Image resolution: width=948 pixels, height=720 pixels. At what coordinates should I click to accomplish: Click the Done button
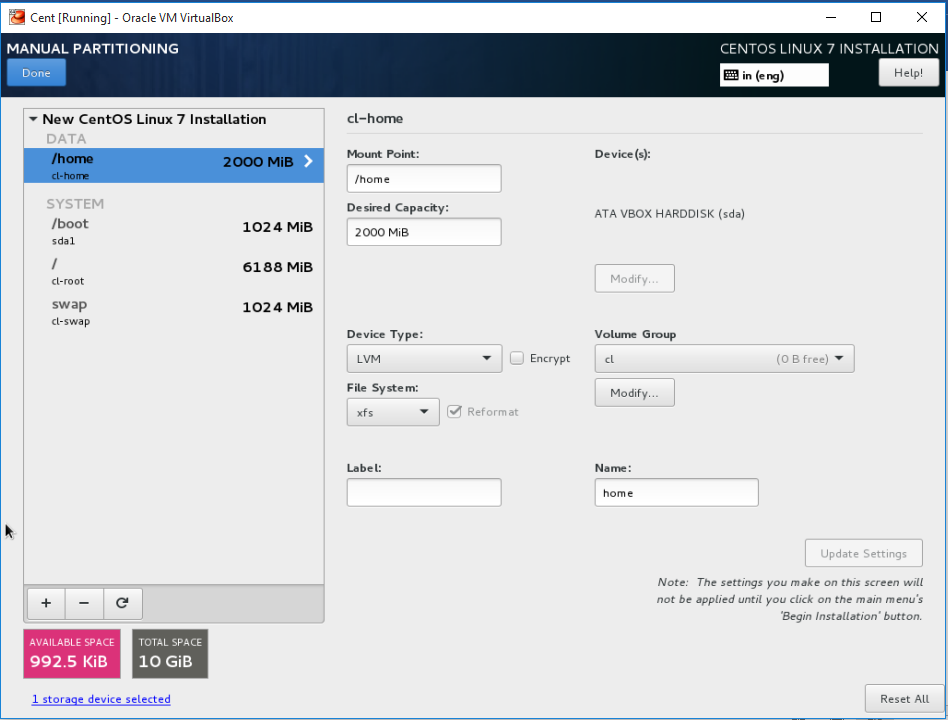coord(36,73)
